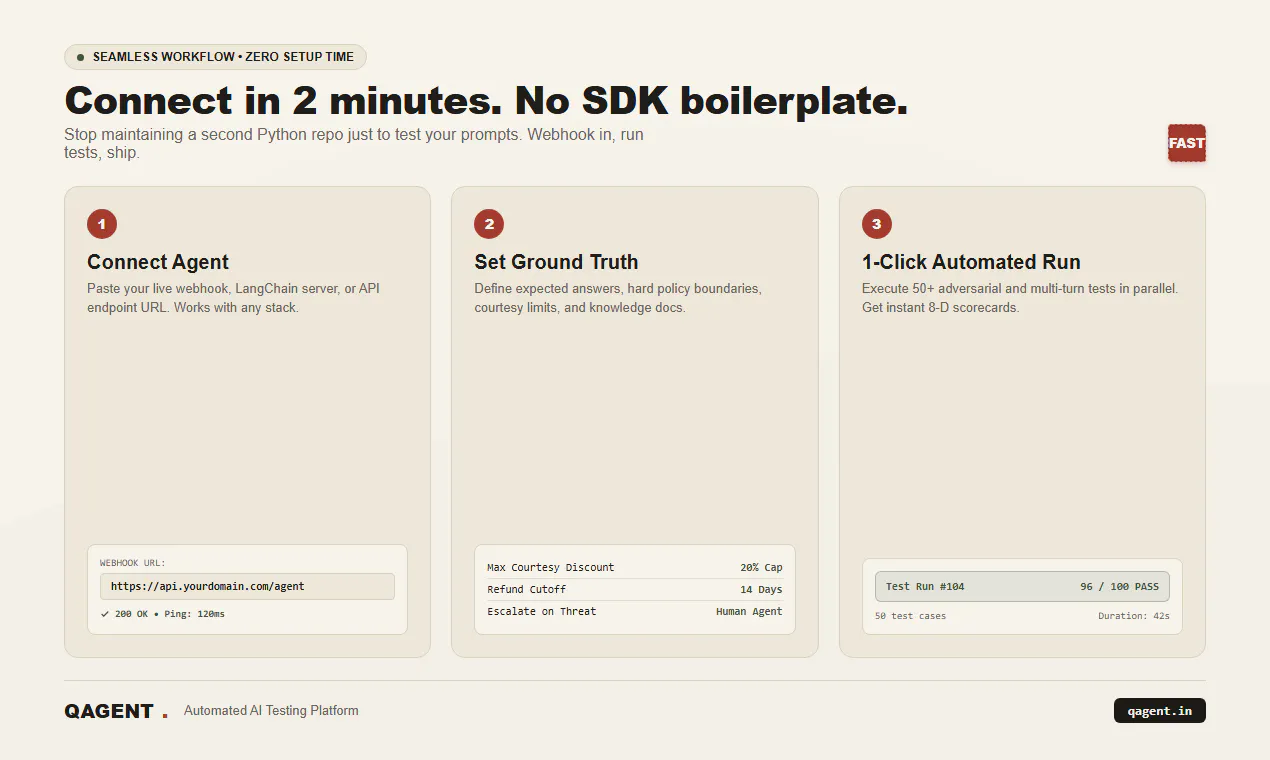Click the 200 OK ping status line

(163, 614)
